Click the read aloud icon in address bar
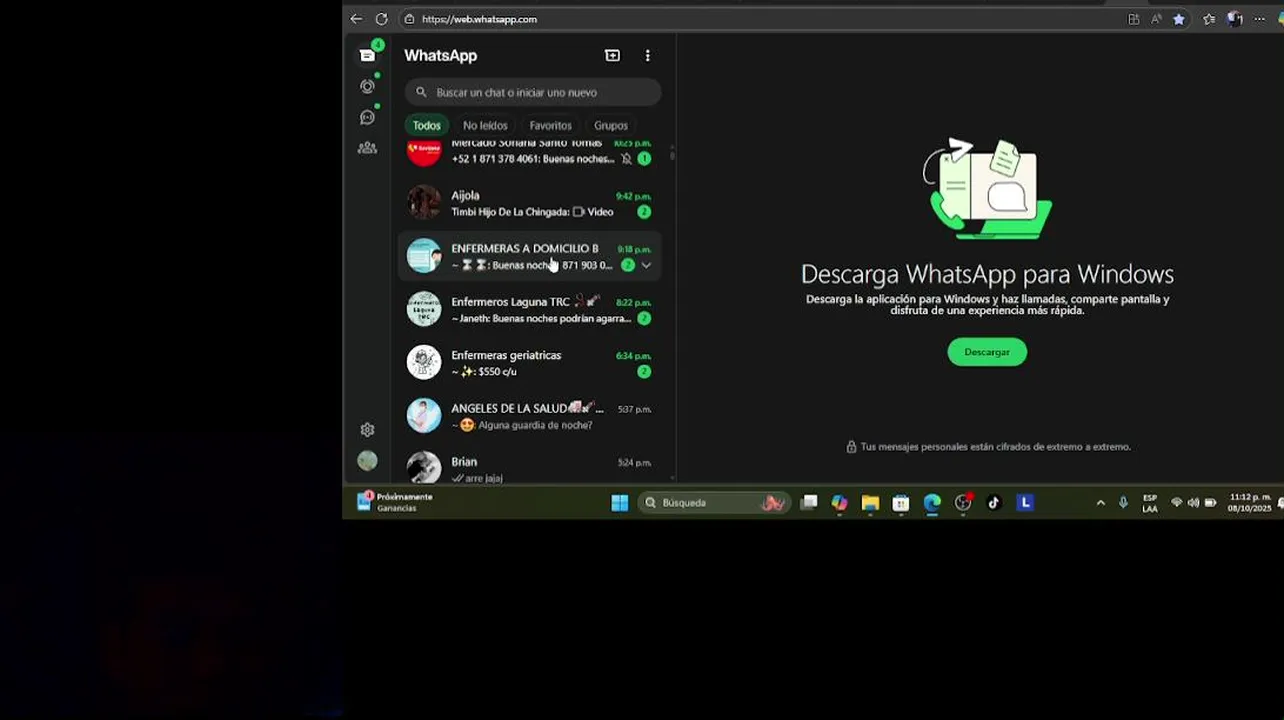 pyautogui.click(x=1156, y=19)
